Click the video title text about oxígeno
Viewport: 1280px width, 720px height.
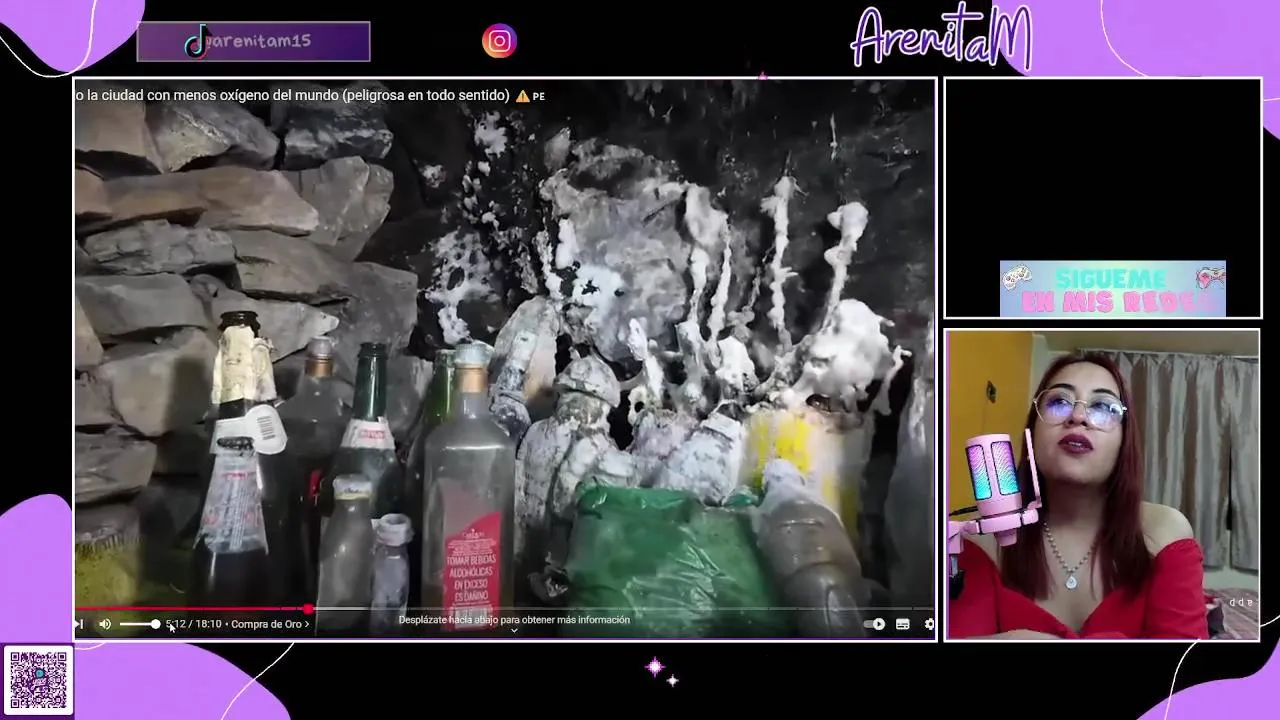292,96
